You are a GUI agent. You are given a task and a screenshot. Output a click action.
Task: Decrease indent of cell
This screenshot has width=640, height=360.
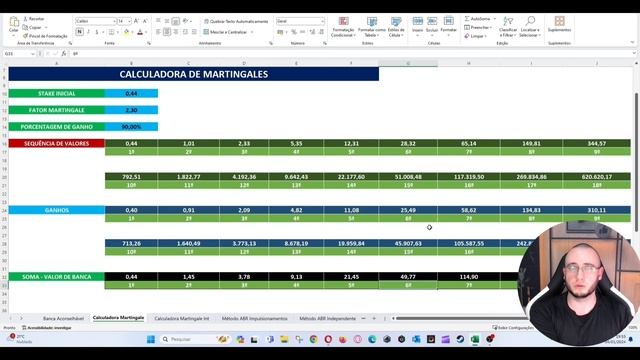[185, 32]
